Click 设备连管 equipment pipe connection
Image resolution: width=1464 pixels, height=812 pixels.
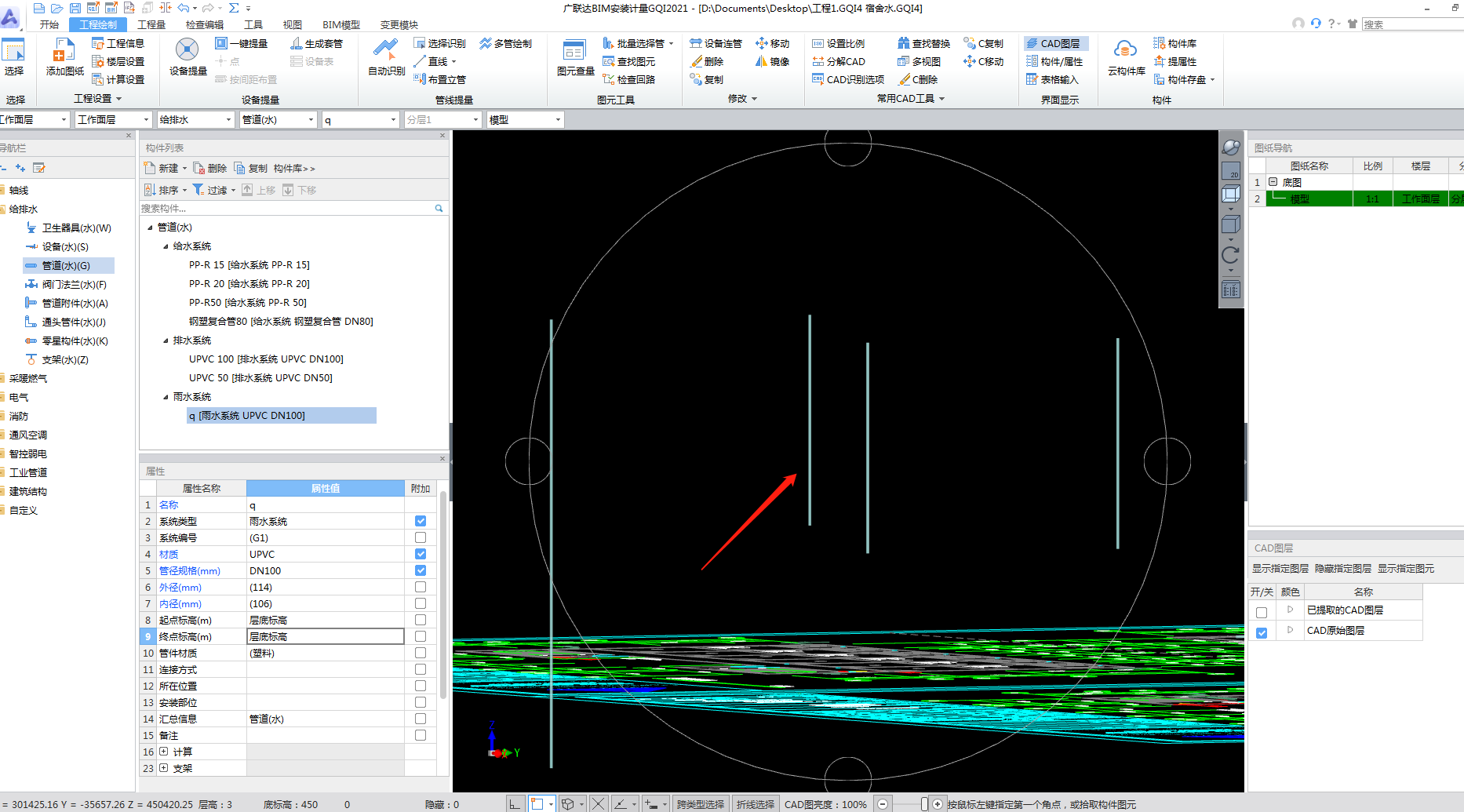(716, 43)
